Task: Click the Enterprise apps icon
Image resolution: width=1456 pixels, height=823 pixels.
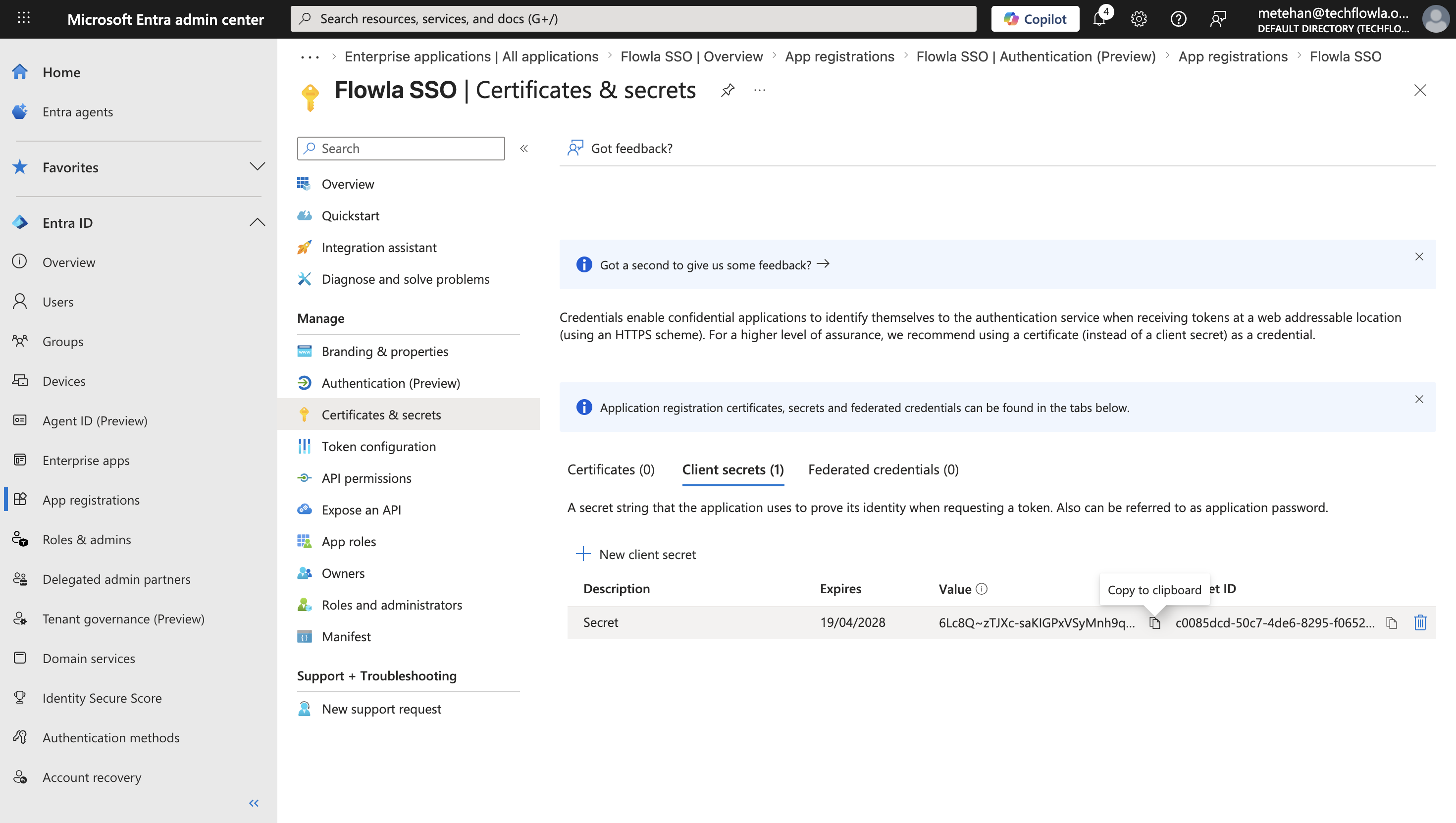Action: pos(20,460)
